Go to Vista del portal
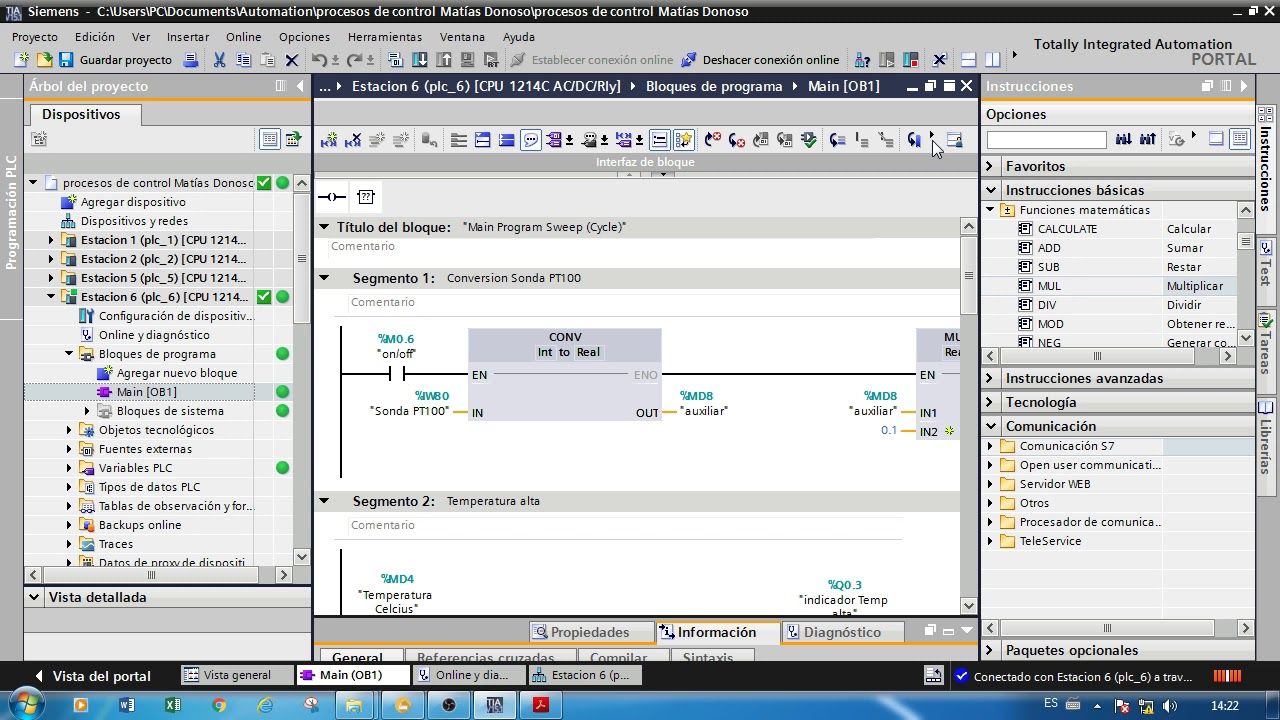Image resolution: width=1280 pixels, height=720 pixels. (x=92, y=676)
